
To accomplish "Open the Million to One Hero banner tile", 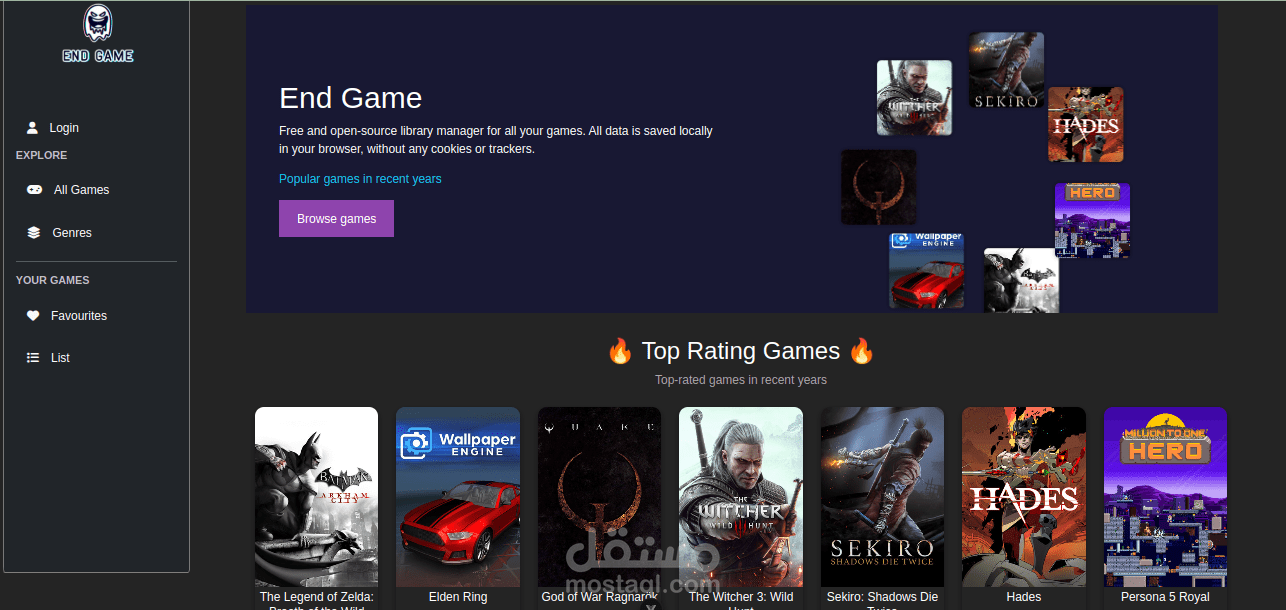I will coord(1092,220).
